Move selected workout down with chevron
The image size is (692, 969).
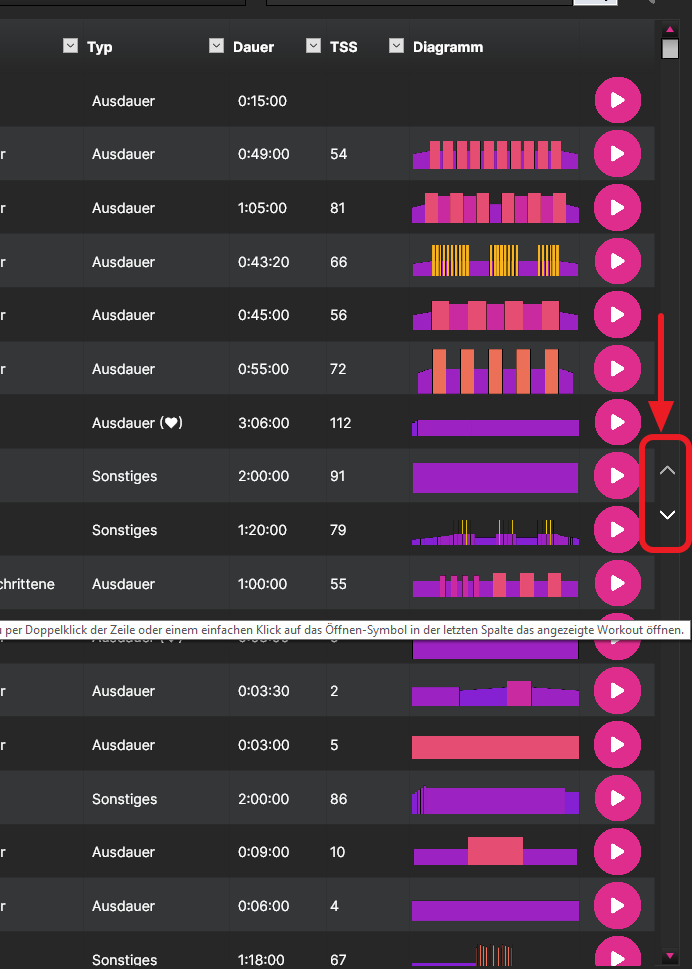point(667,515)
